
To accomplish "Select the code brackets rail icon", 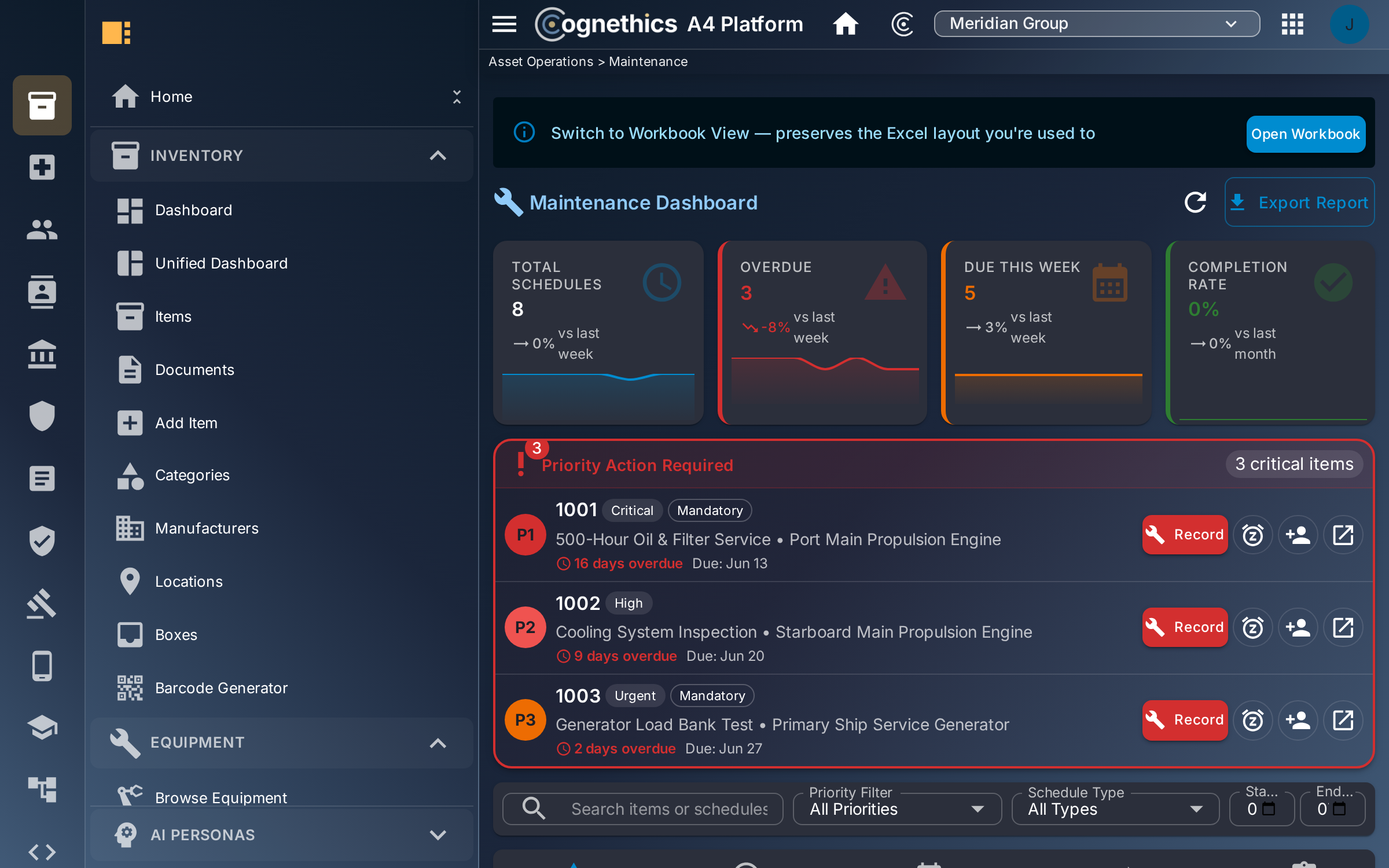I will (x=42, y=852).
